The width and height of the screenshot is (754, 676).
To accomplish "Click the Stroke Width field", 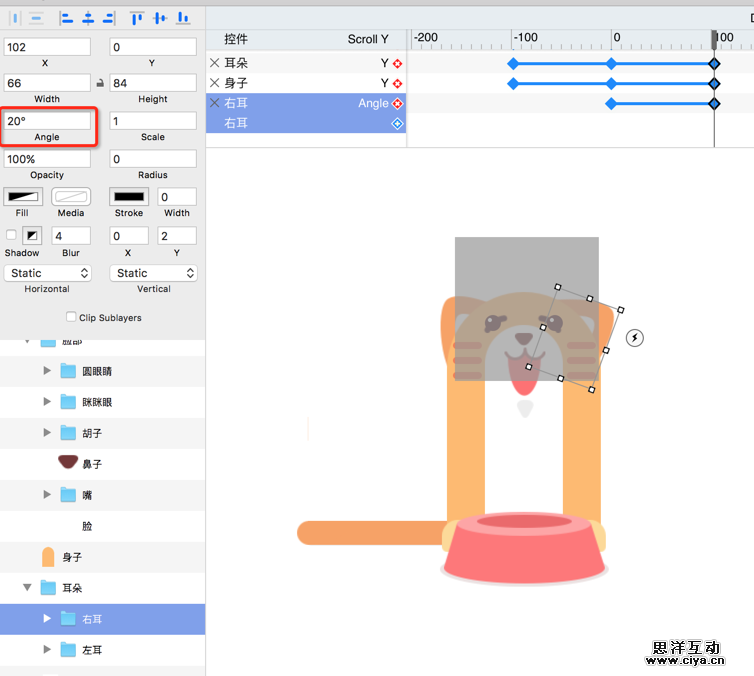I will click(177, 197).
